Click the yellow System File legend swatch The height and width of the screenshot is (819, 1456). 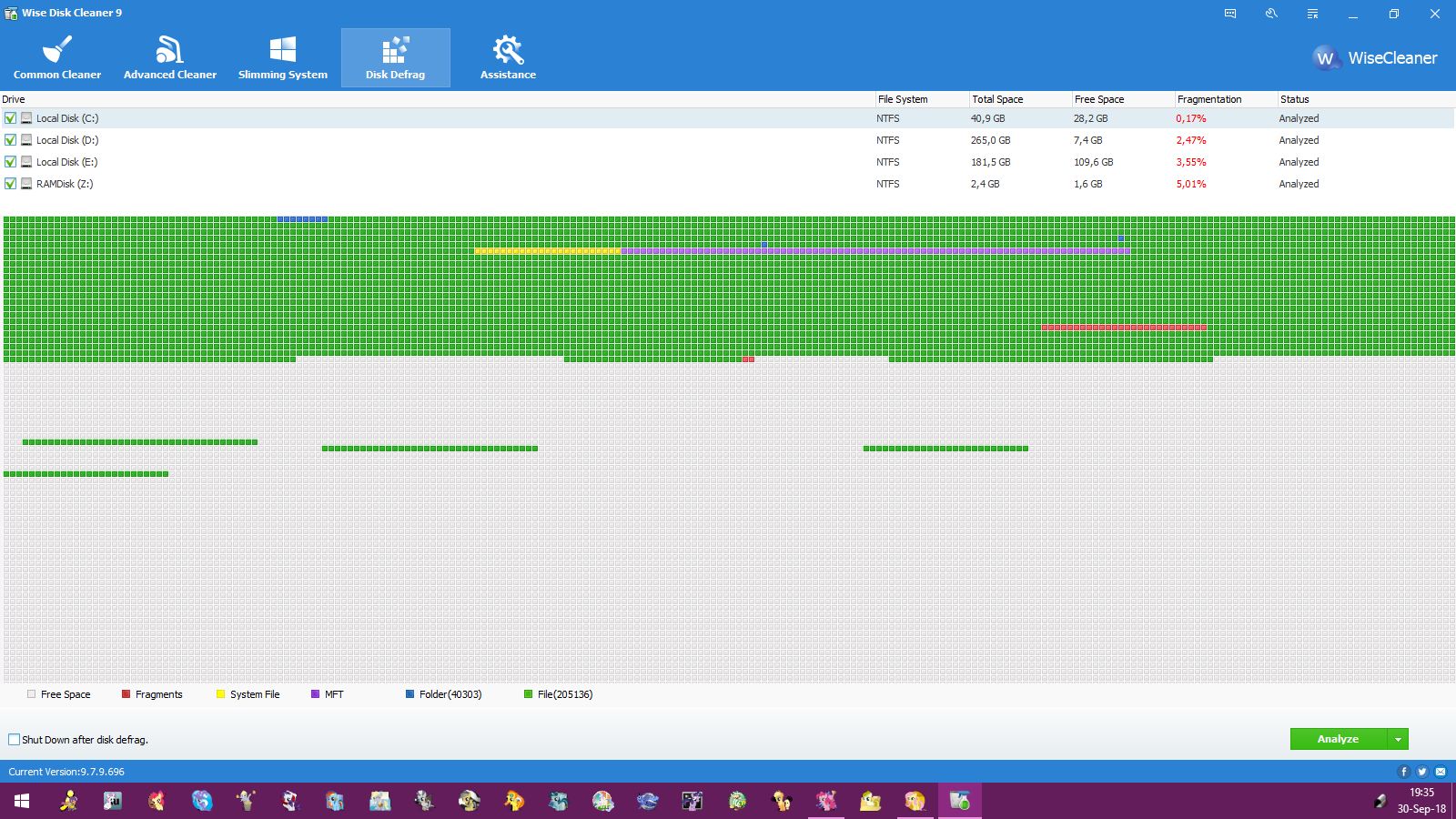click(220, 694)
